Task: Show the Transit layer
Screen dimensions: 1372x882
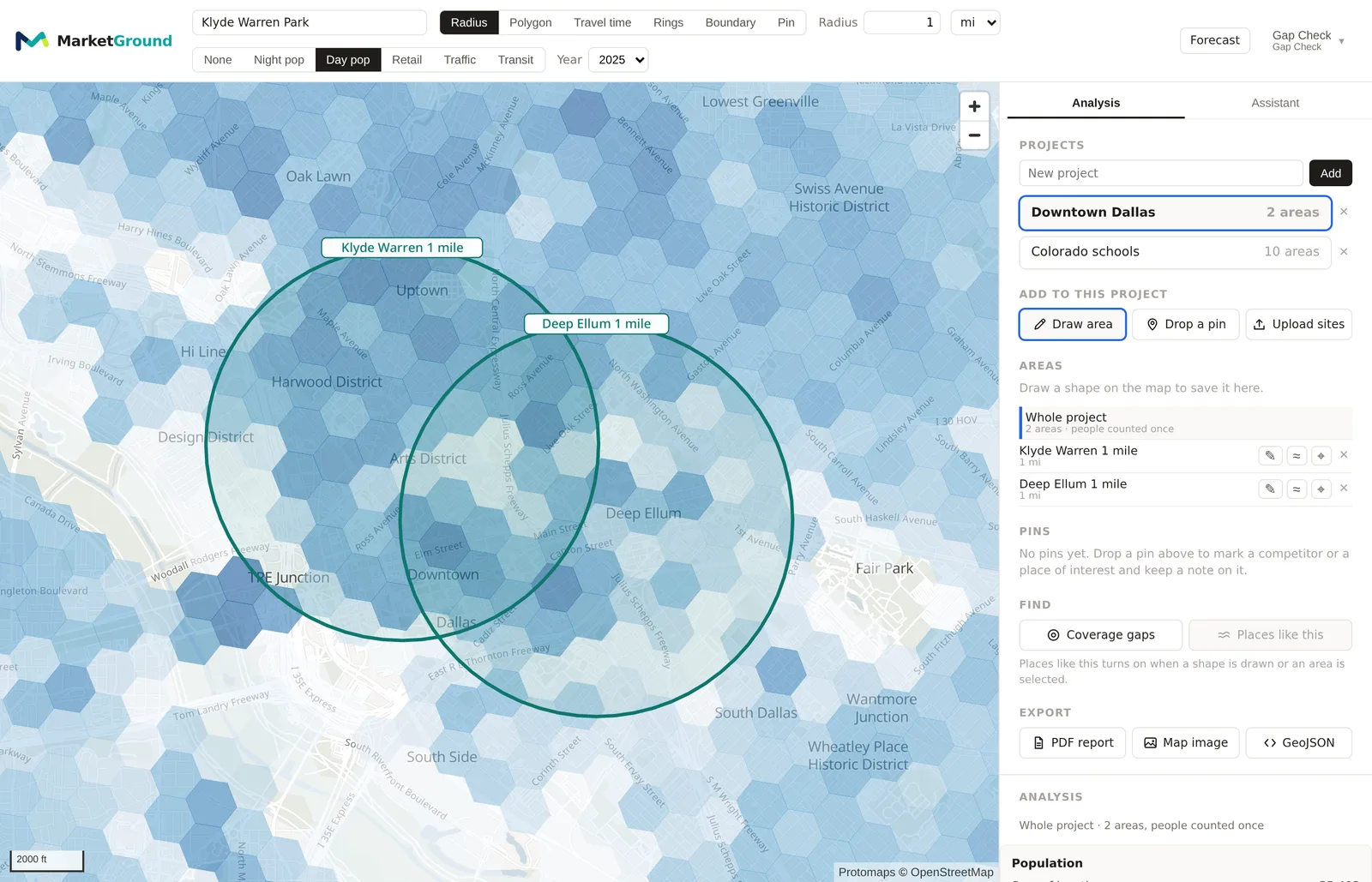Action: [x=515, y=60]
